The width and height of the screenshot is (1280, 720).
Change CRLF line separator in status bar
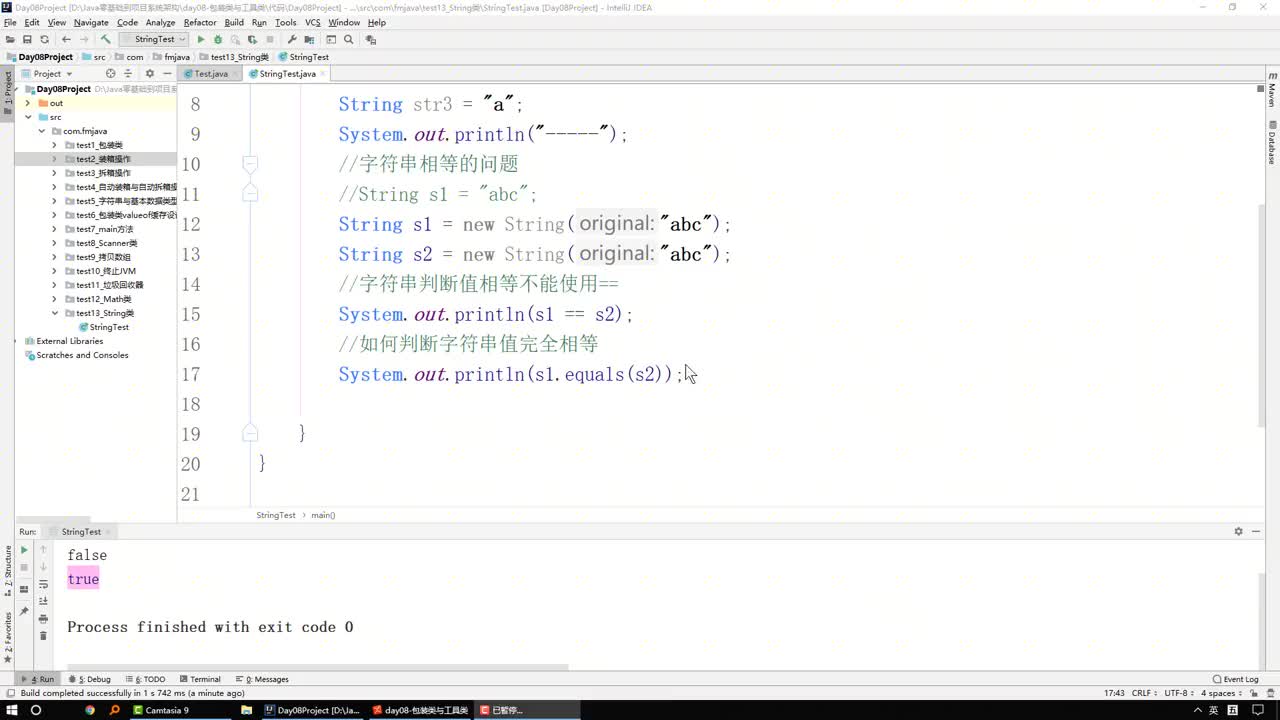tap(1143, 693)
